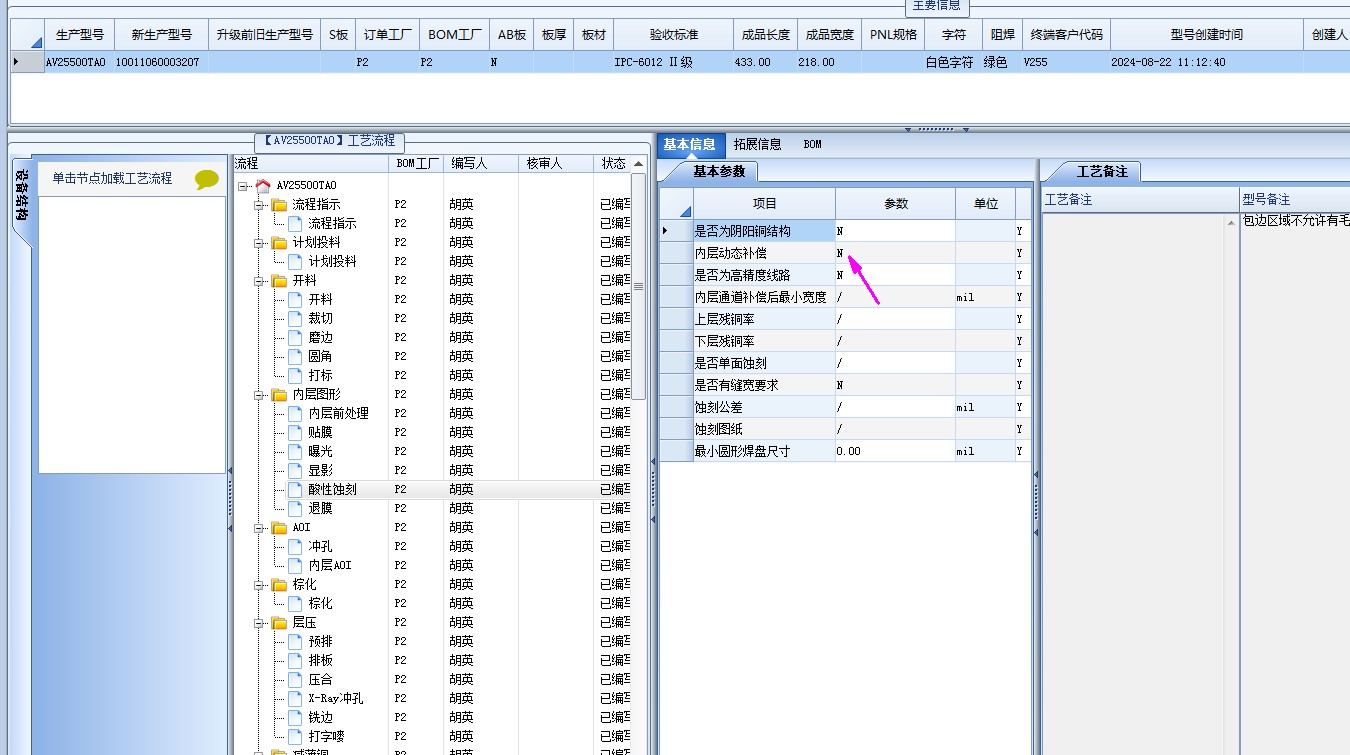Viewport: 1350px width, 755px height.
Task: Collapse the AOI folder node
Action: 259,528
